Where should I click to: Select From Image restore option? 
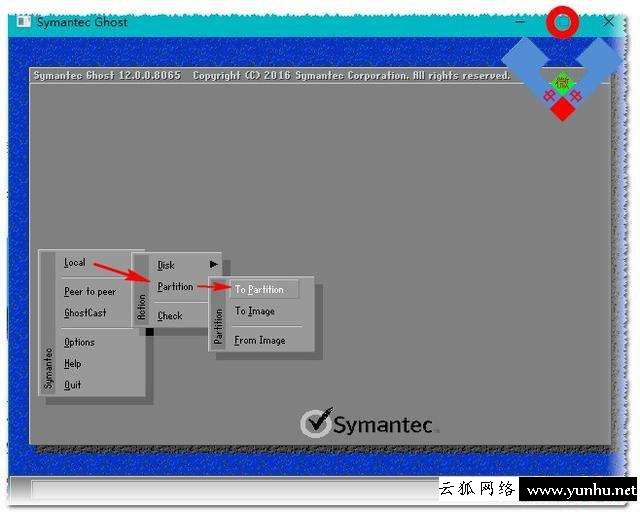(260, 340)
